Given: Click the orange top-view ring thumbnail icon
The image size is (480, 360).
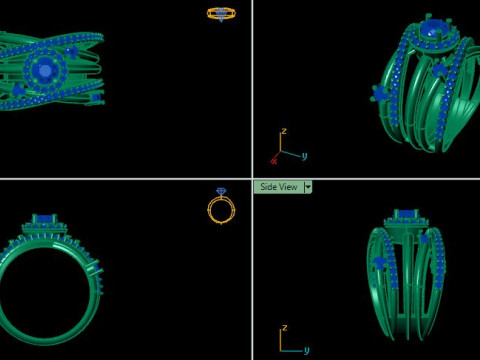Looking at the screenshot, I should tap(221, 15).
